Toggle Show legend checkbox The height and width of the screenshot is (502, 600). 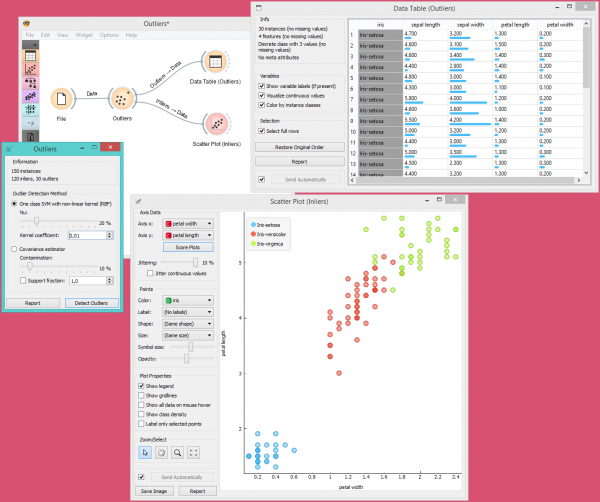click(x=141, y=386)
